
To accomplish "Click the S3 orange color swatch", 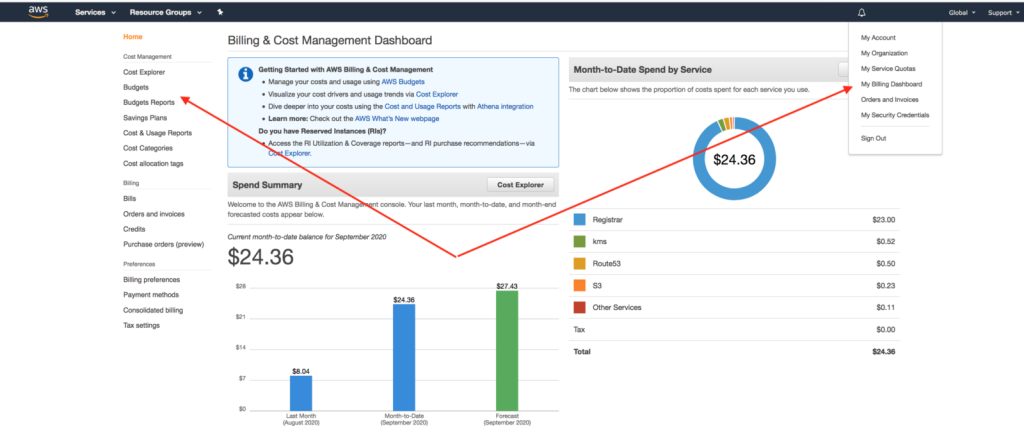I will pos(579,285).
